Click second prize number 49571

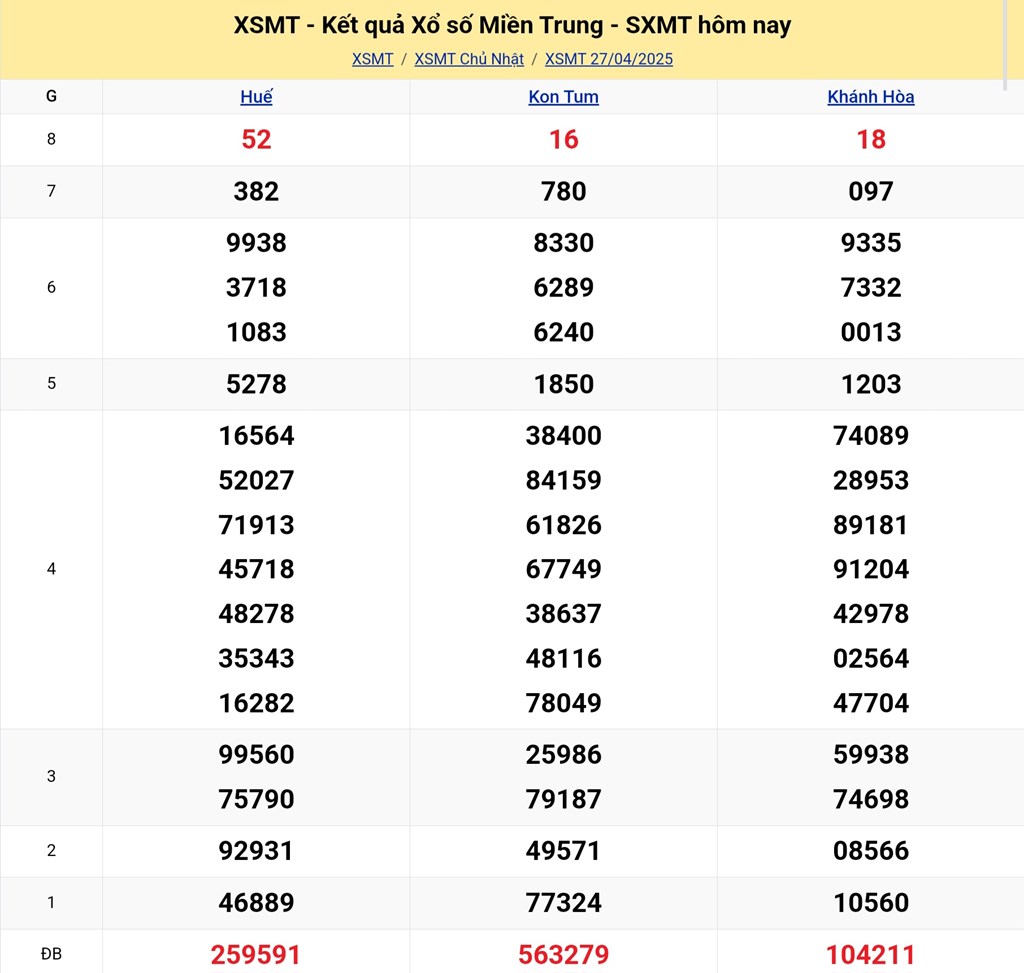click(x=563, y=851)
